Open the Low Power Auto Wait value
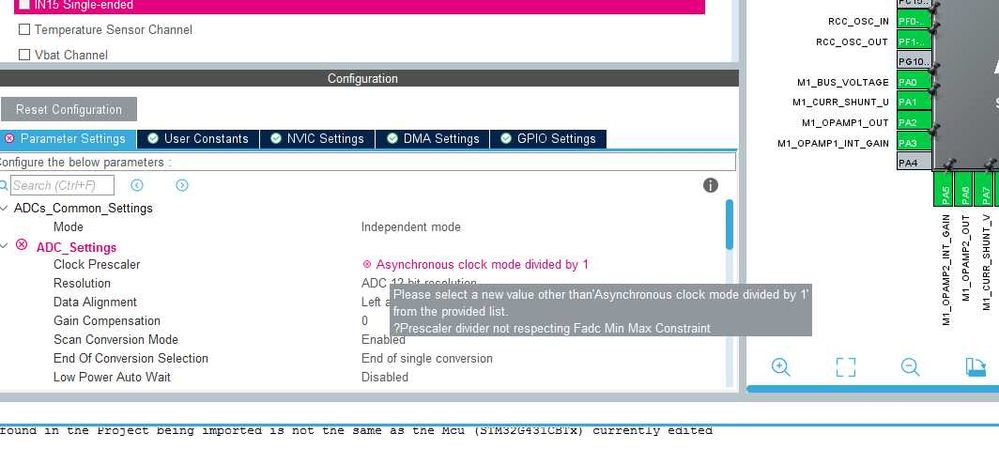Viewport: 999px width, 467px height. pos(385,377)
